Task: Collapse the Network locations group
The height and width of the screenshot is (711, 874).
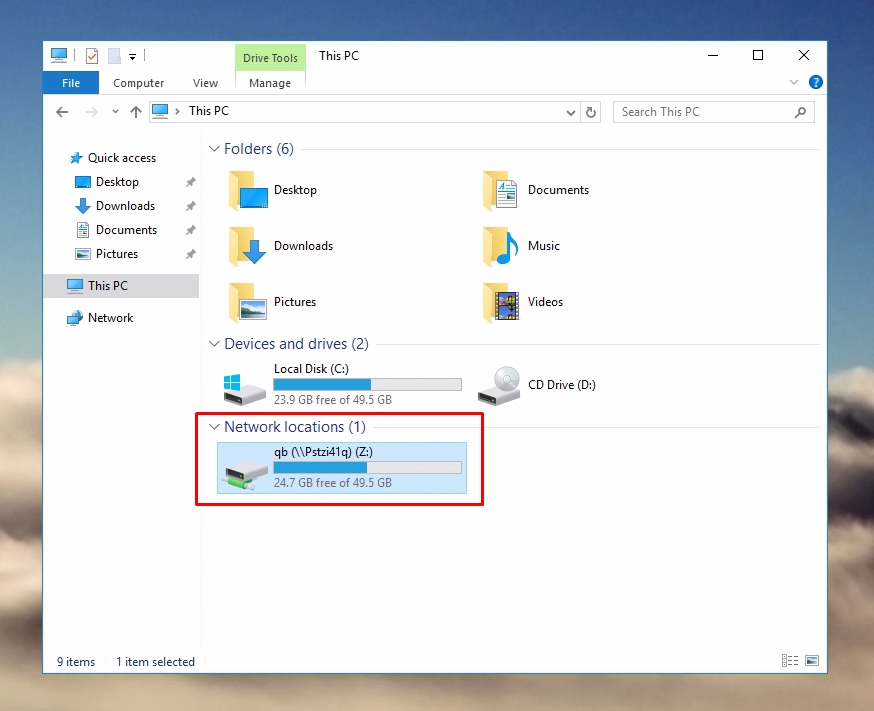Action: pos(214,427)
